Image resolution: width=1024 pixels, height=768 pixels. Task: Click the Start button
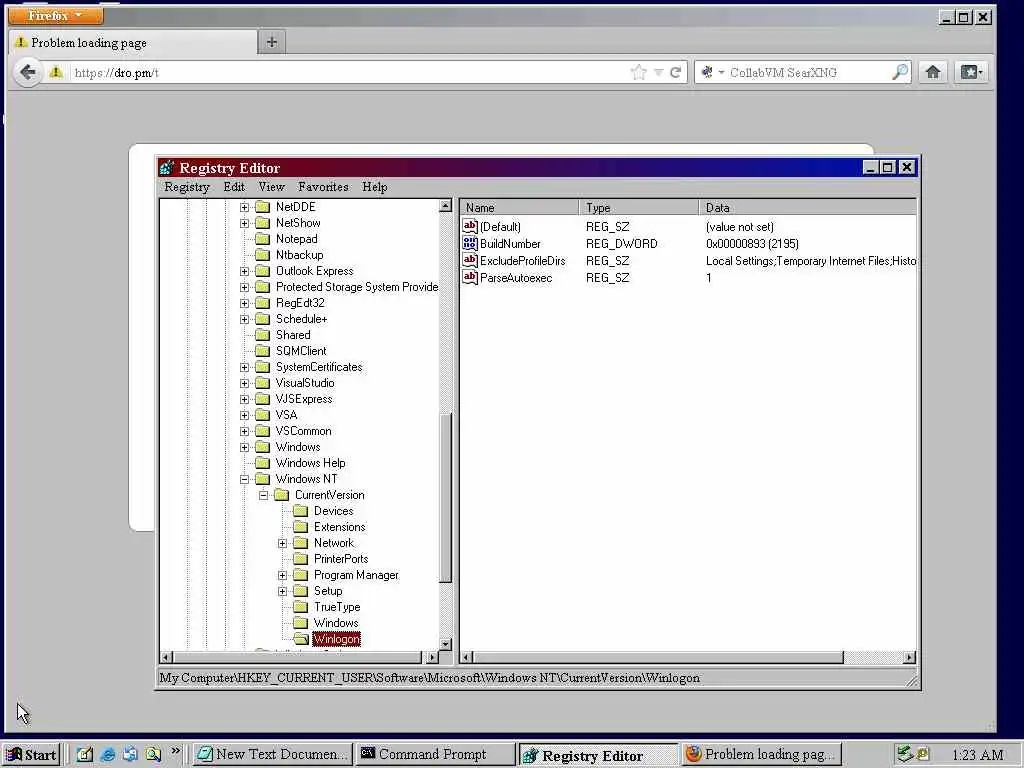click(x=31, y=754)
